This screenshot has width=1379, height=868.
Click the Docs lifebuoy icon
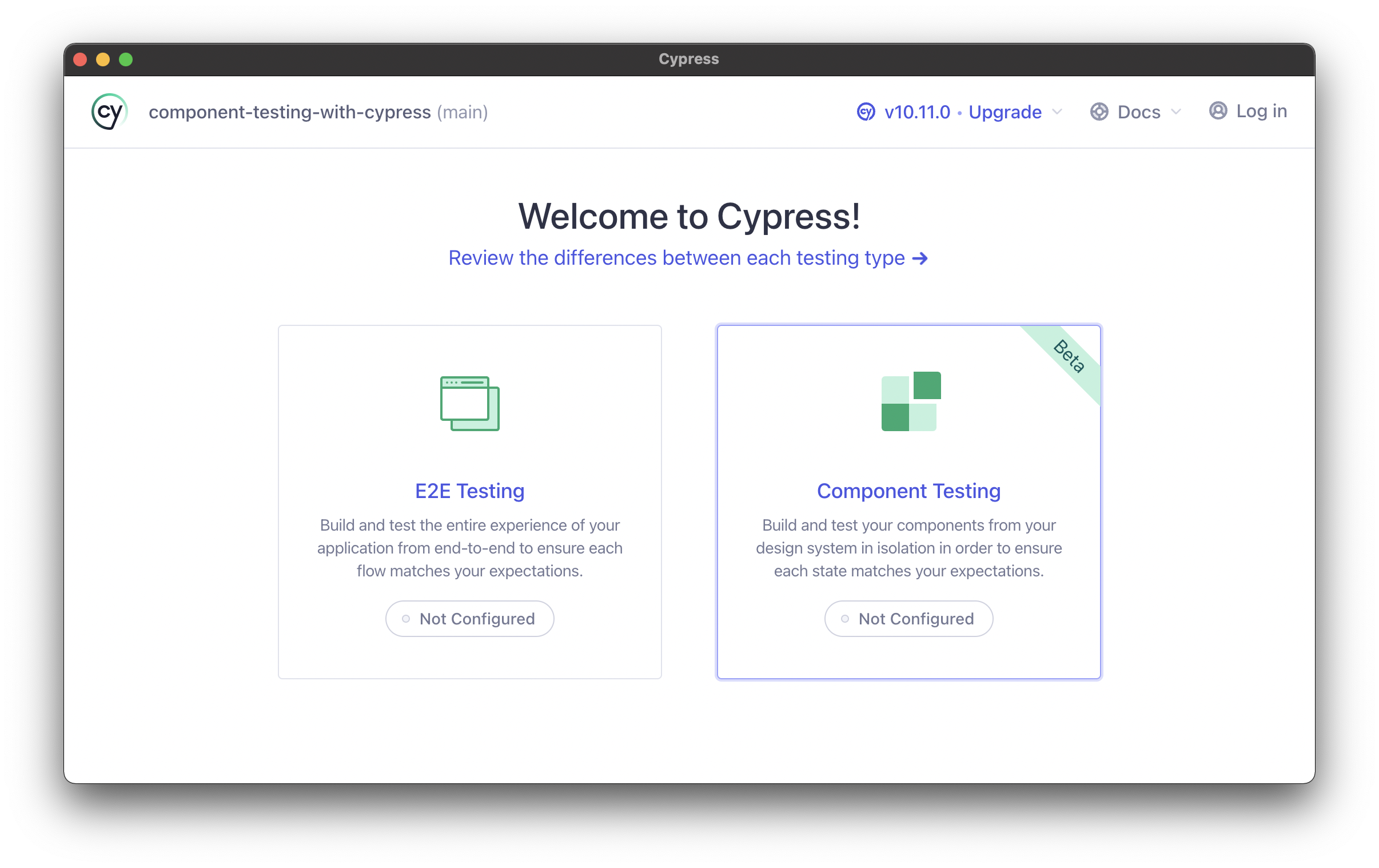1098,112
